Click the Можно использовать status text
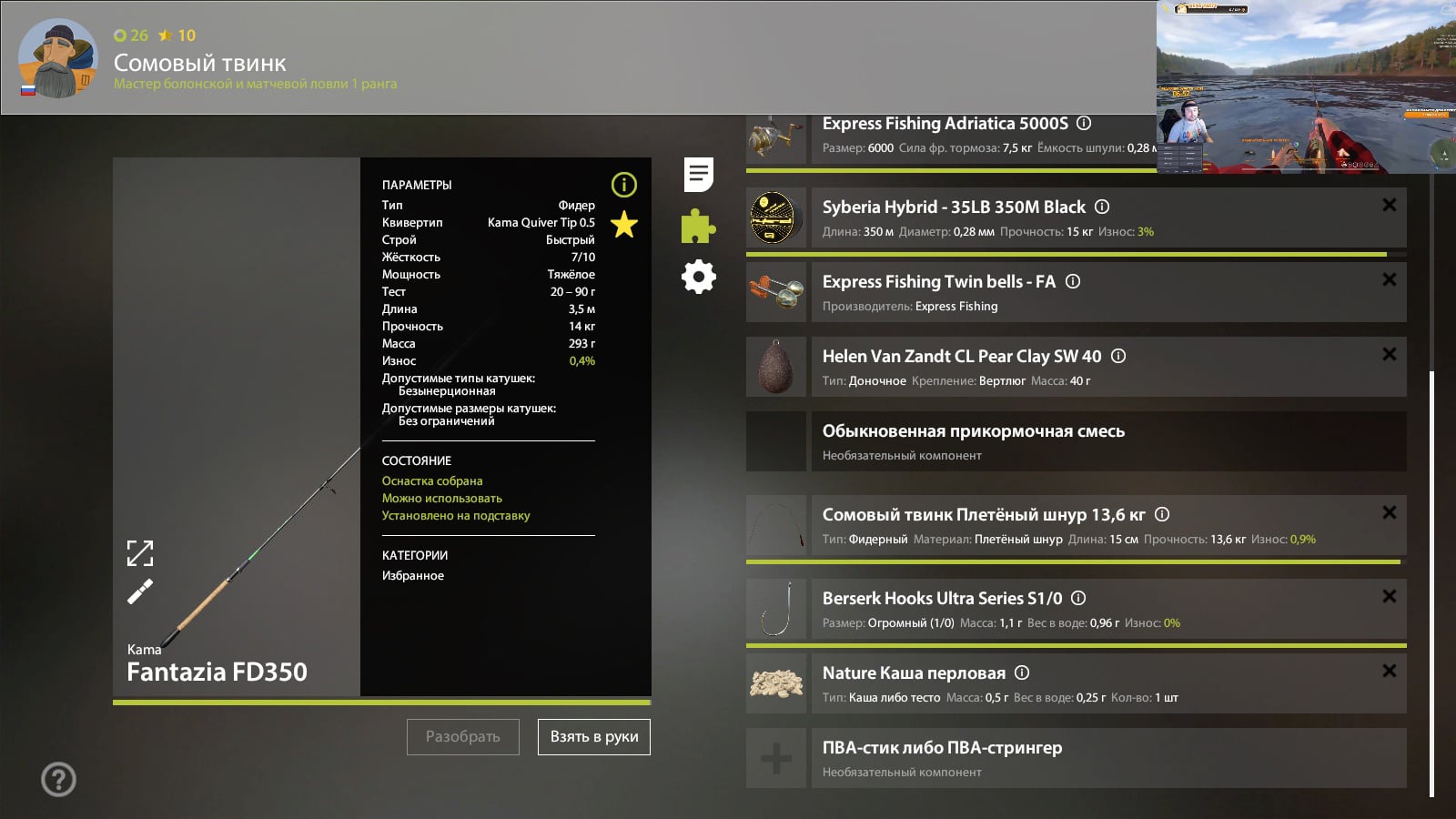The image size is (1456, 819). [442, 499]
